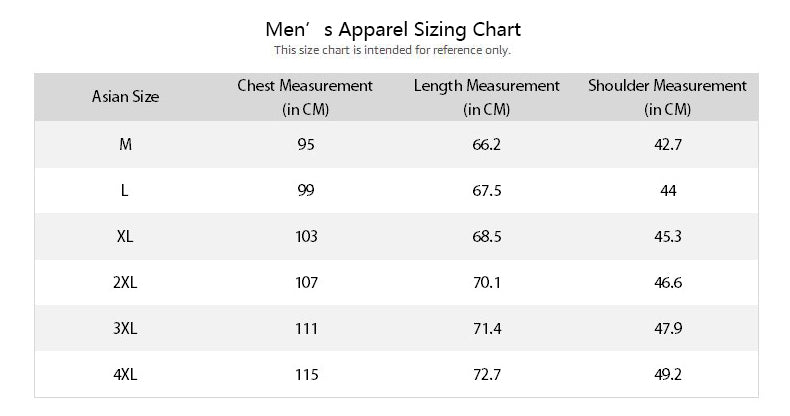Image resolution: width=790 pixels, height=416 pixels.
Task: Click chest value 95 for size M
Action: 306,145
